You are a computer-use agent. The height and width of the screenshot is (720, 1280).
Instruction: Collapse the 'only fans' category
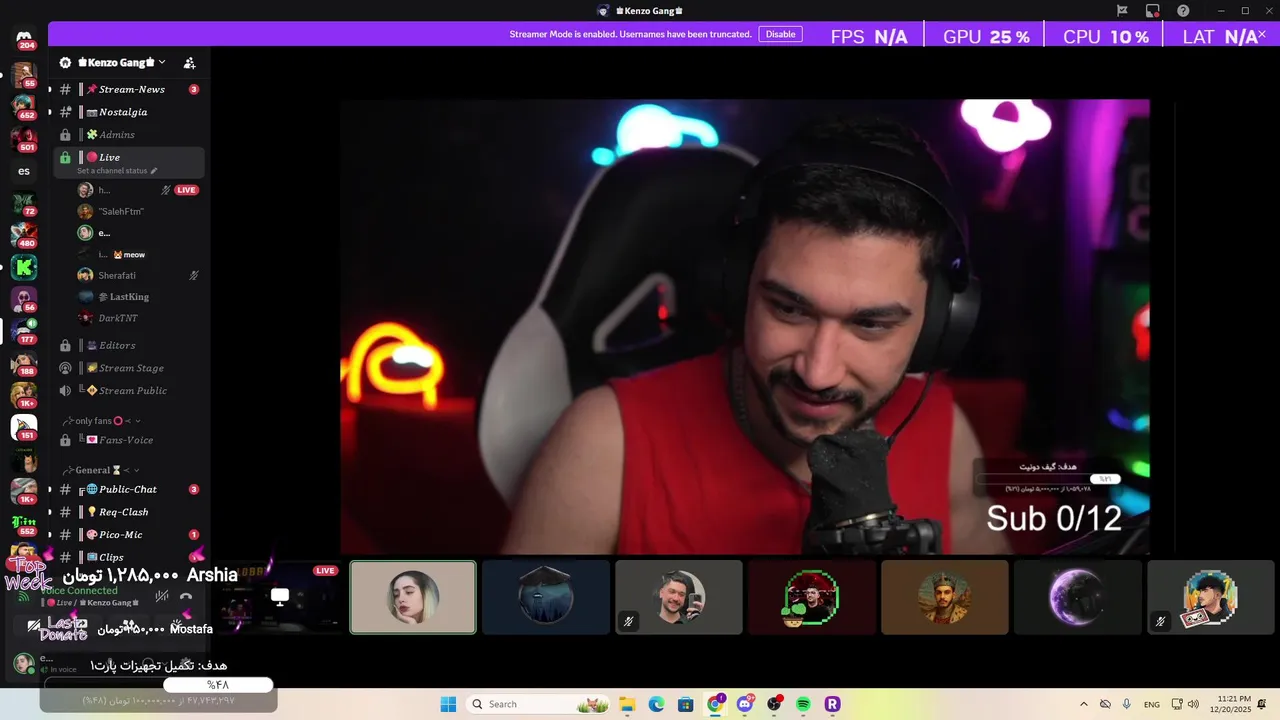click(103, 421)
